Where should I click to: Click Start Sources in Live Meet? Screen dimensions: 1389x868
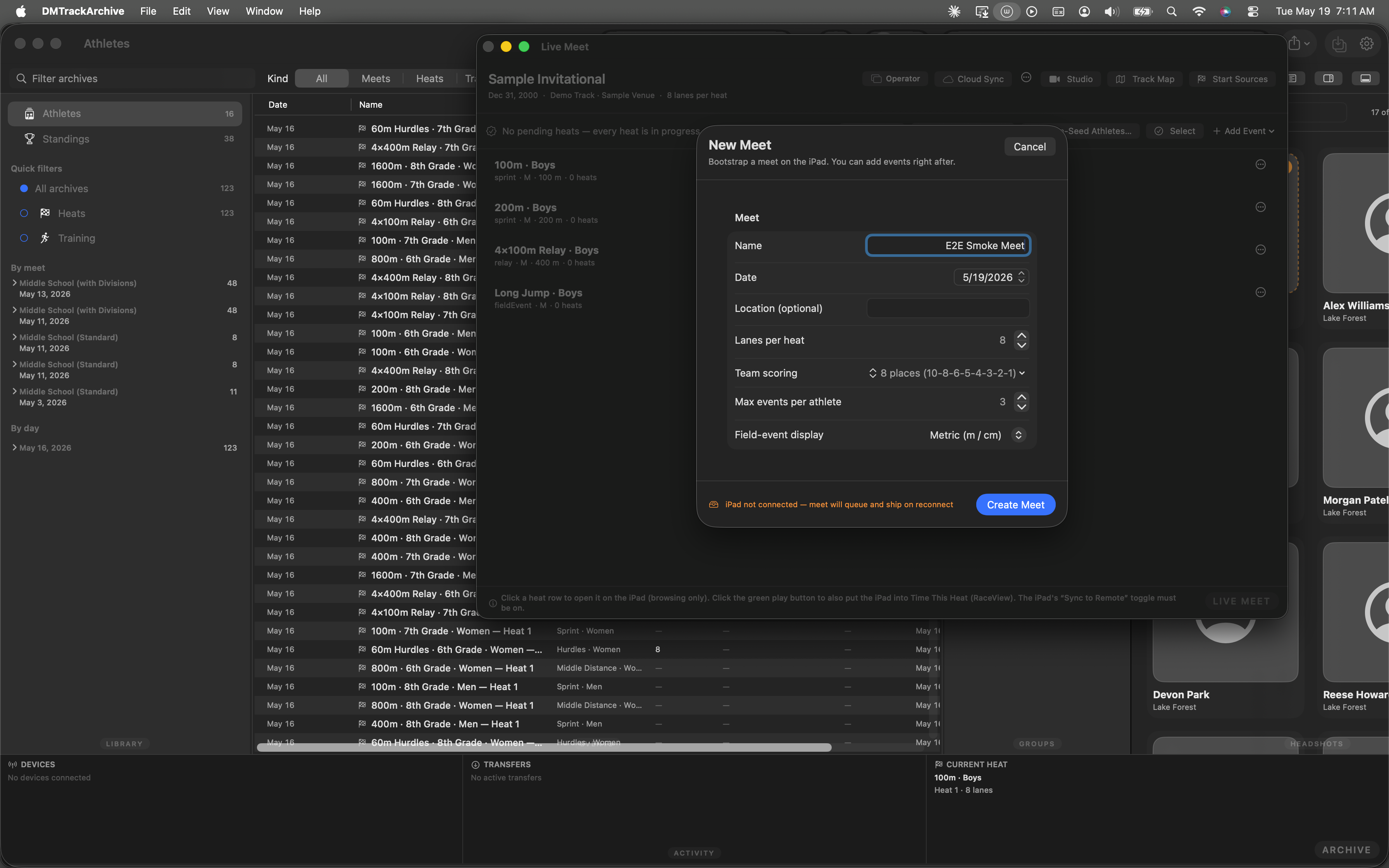[x=1232, y=79]
